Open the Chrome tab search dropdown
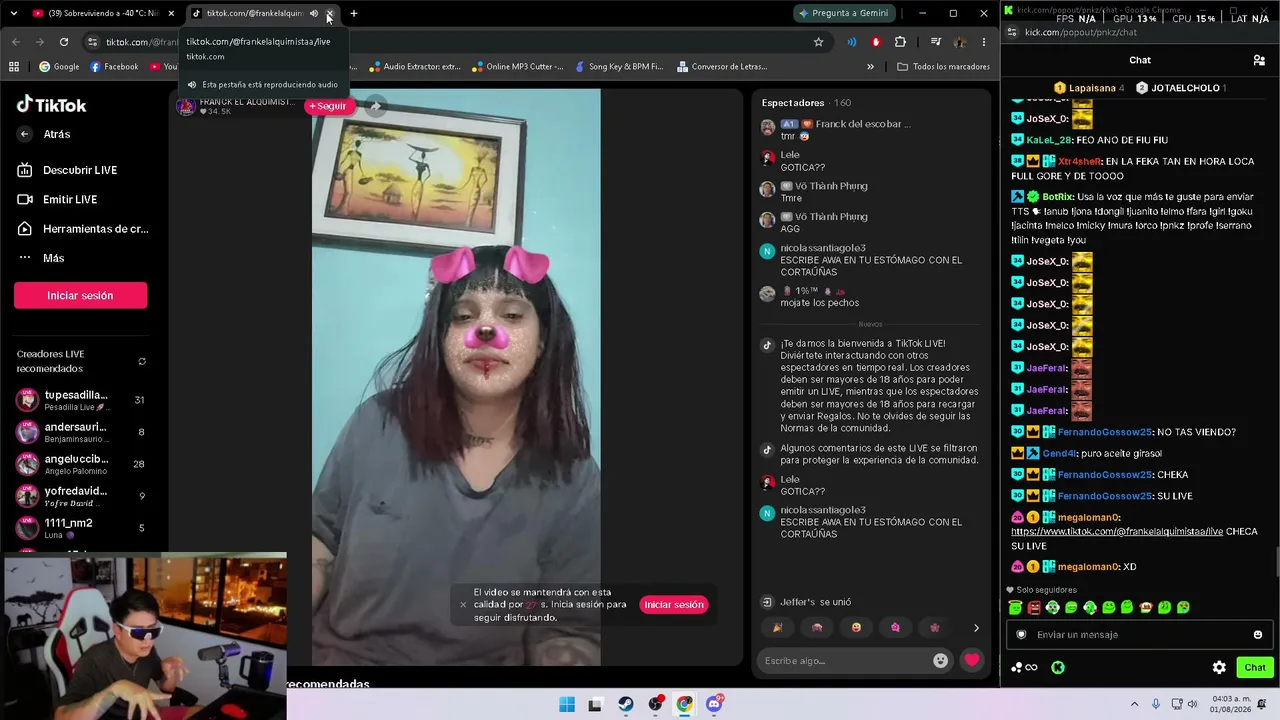 [x=14, y=14]
